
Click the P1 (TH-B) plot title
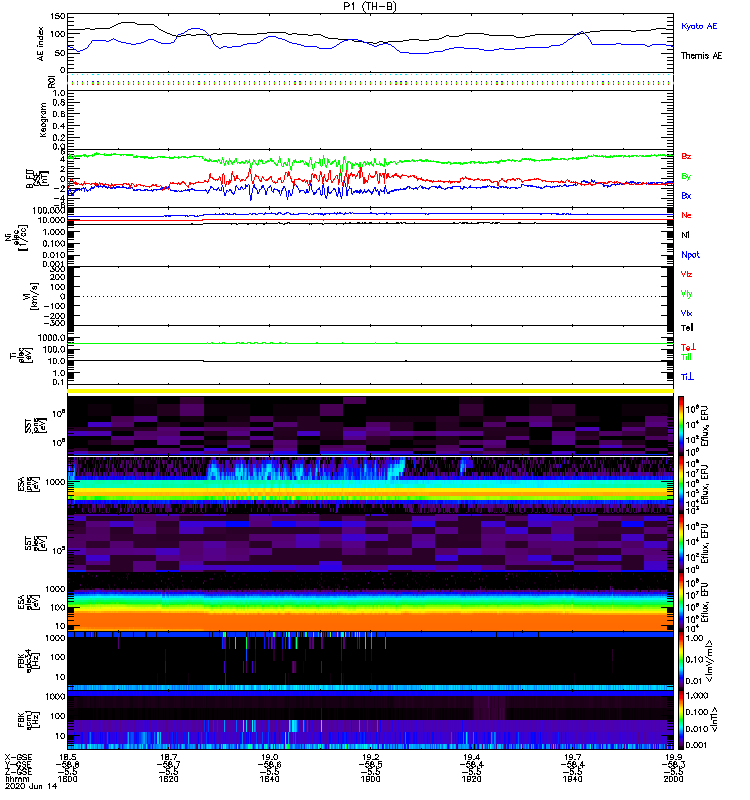(370, 6)
